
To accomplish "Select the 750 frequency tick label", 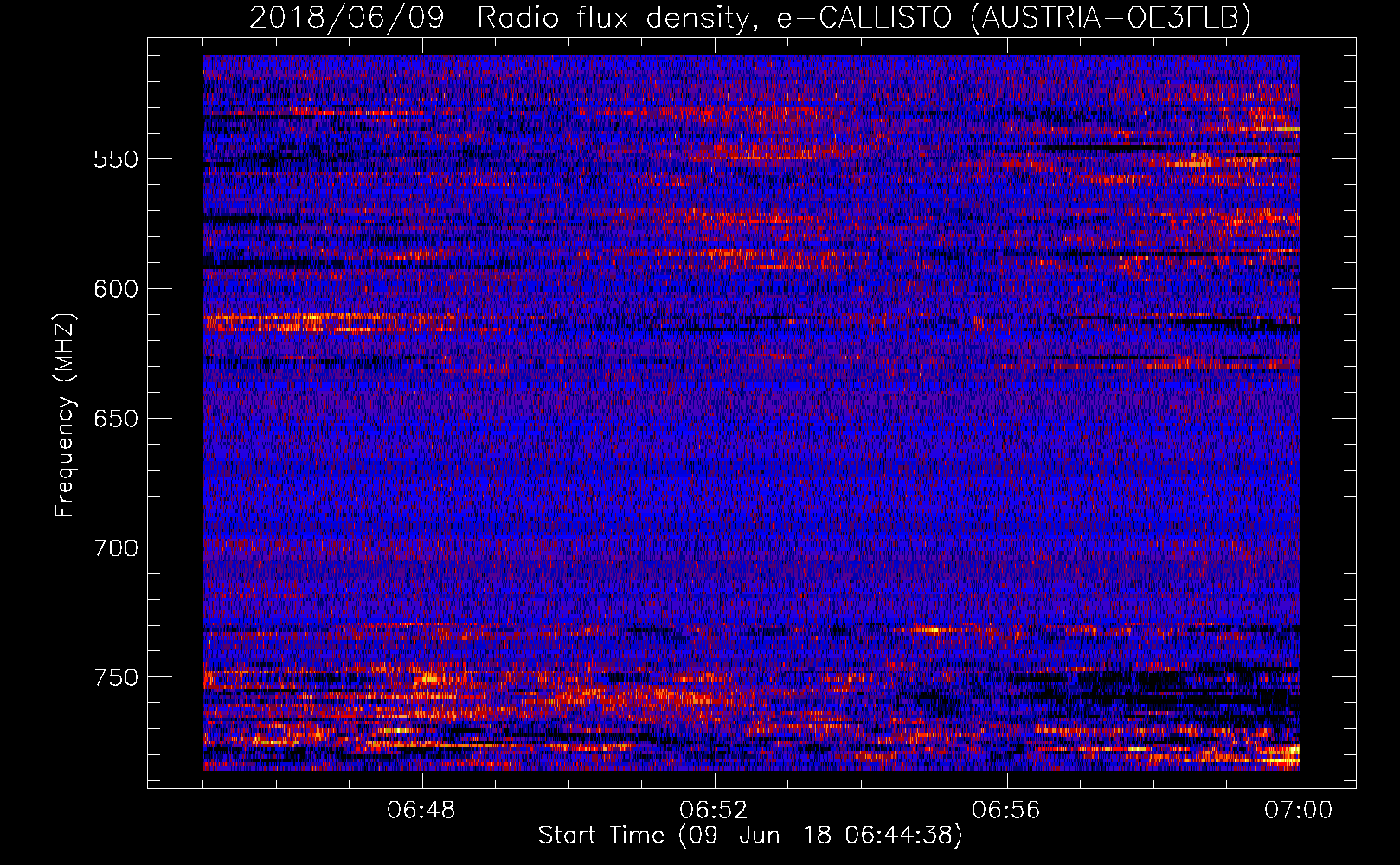I will [x=116, y=677].
